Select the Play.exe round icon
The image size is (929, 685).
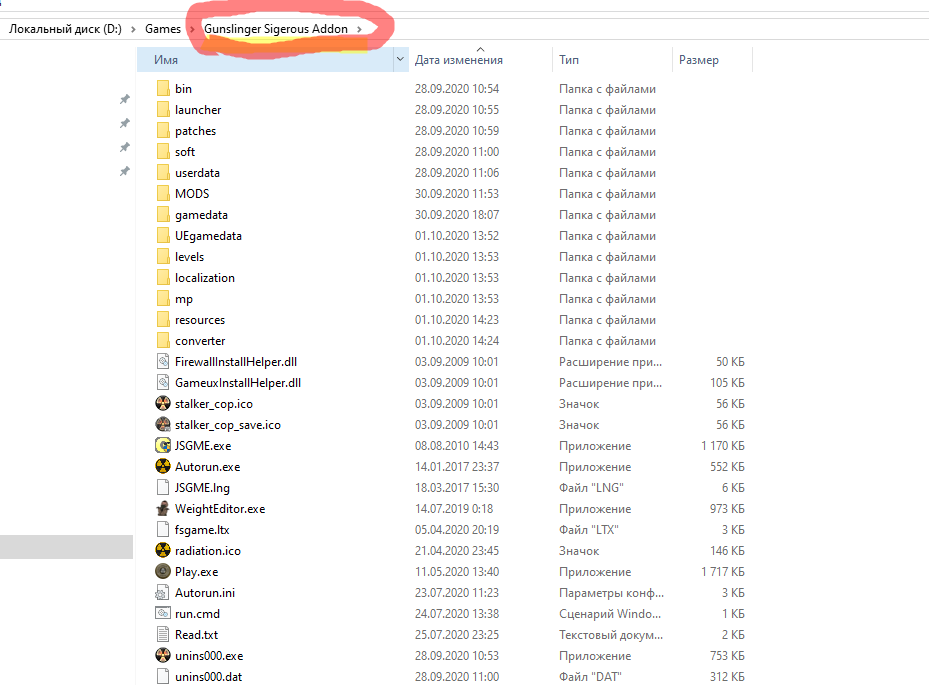(163, 571)
